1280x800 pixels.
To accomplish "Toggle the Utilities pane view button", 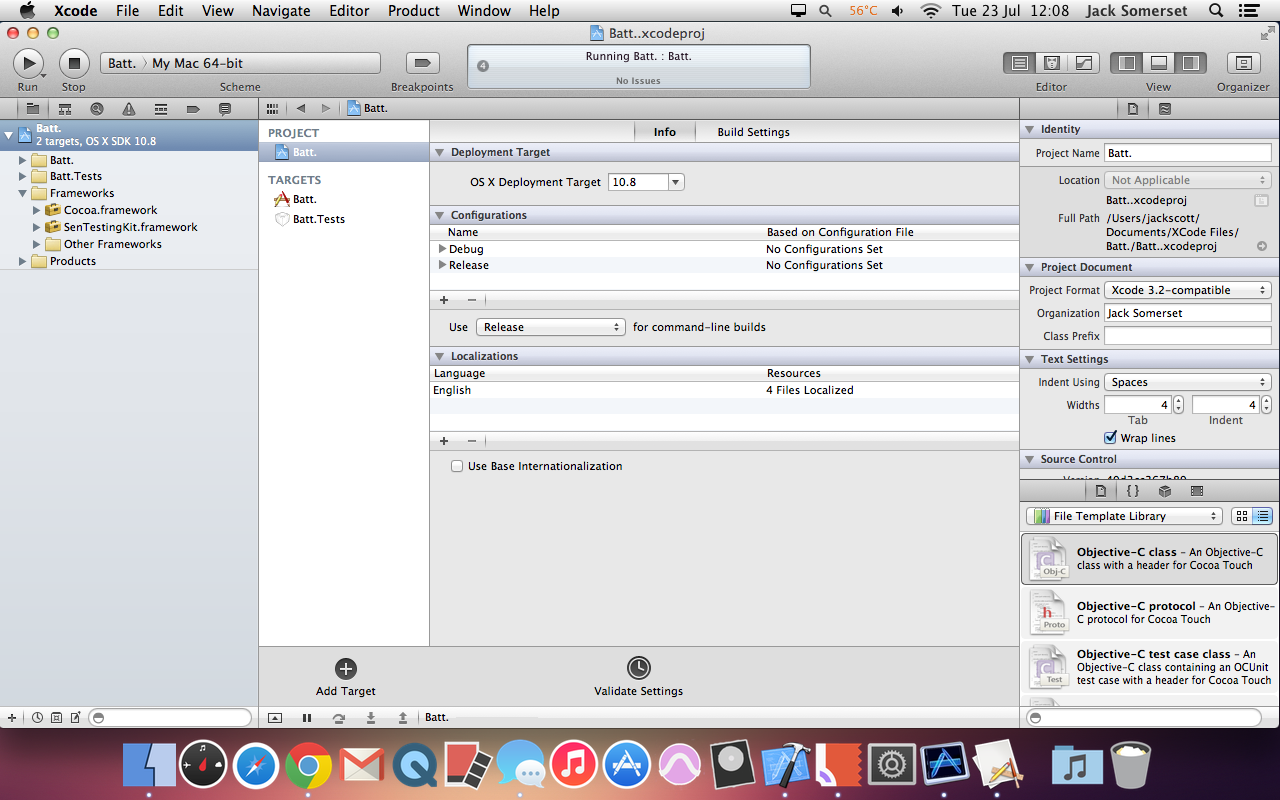I will pos(1190,63).
